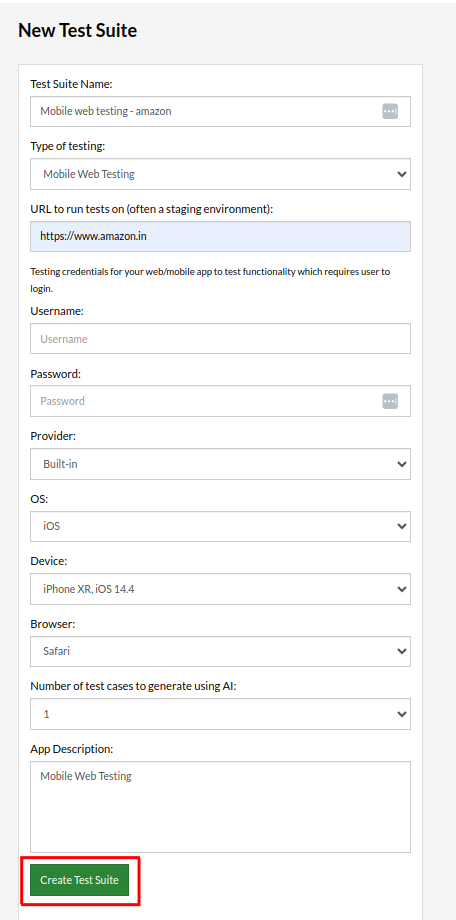Open the Type of testing dropdown
456x920 pixels.
(220, 174)
